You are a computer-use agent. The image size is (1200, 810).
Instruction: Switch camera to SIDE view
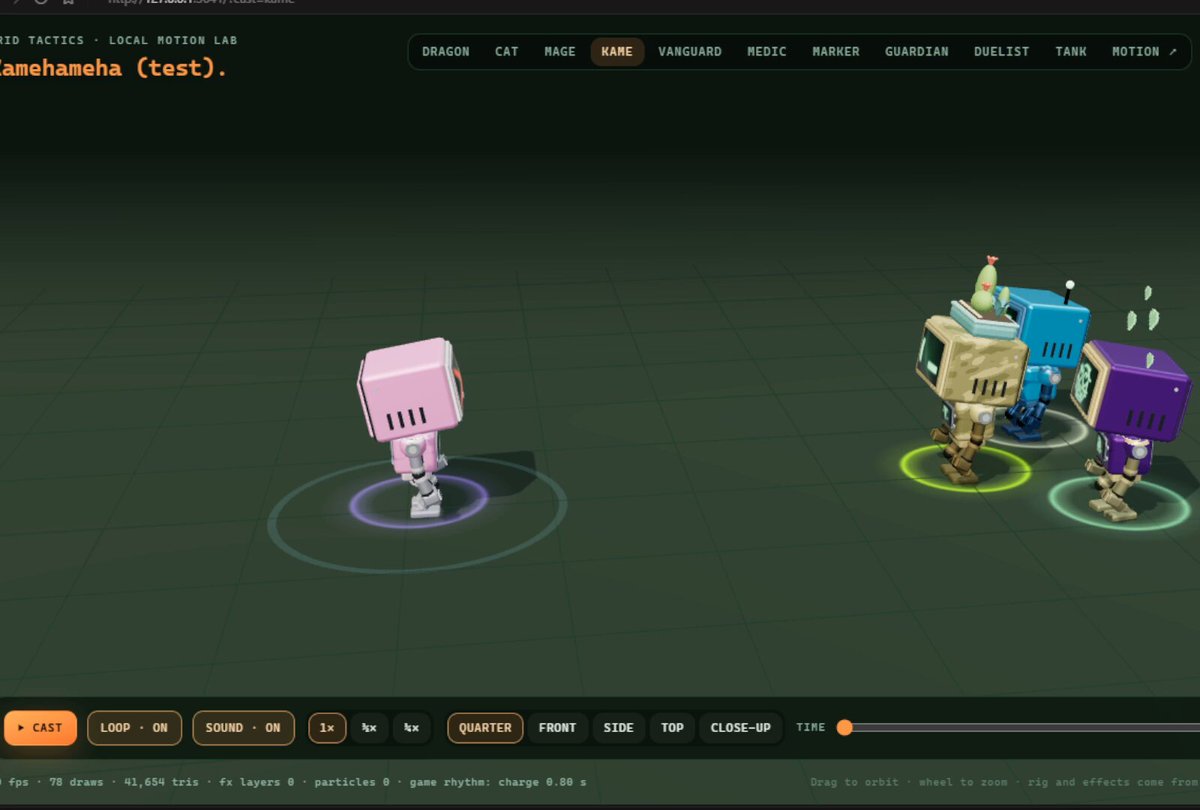(x=618, y=728)
